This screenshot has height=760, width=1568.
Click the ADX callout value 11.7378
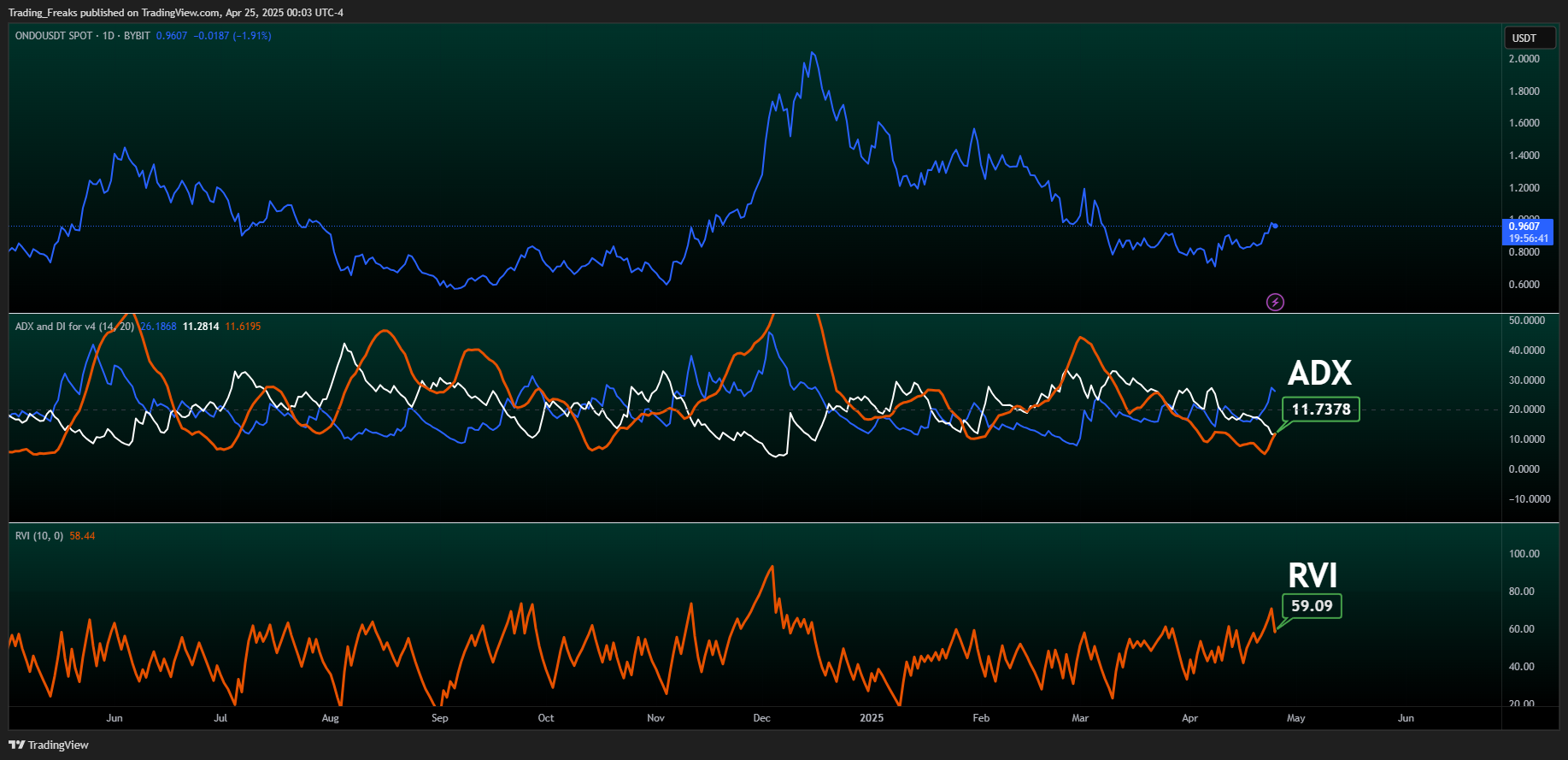1321,409
